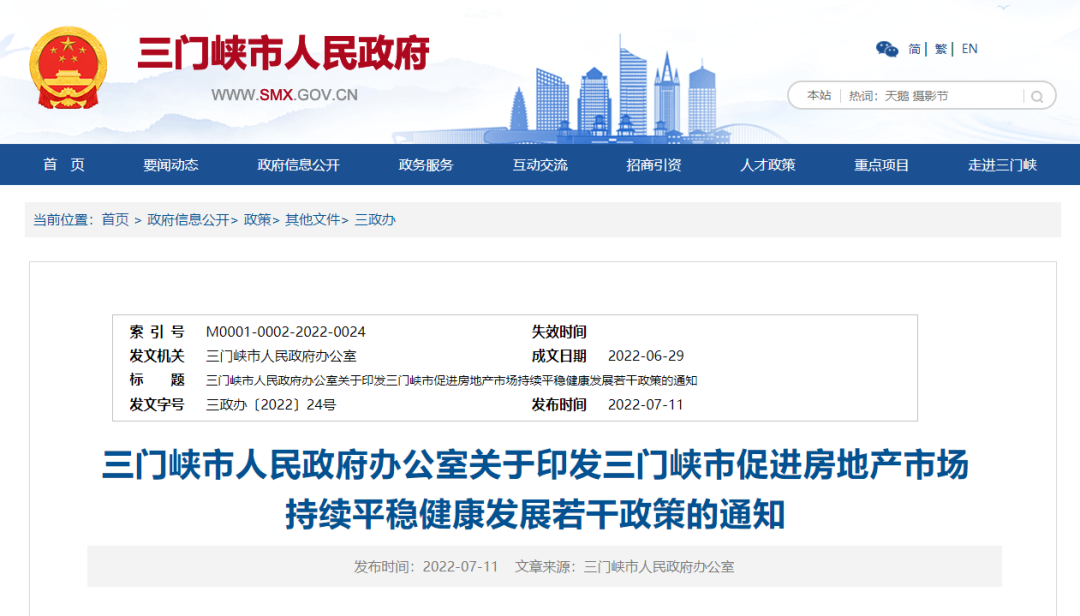Image resolution: width=1080 pixels, height=616 pixels.
Task: Select 人才政策 in the navigation bar
Action: [x=767, y=165]
